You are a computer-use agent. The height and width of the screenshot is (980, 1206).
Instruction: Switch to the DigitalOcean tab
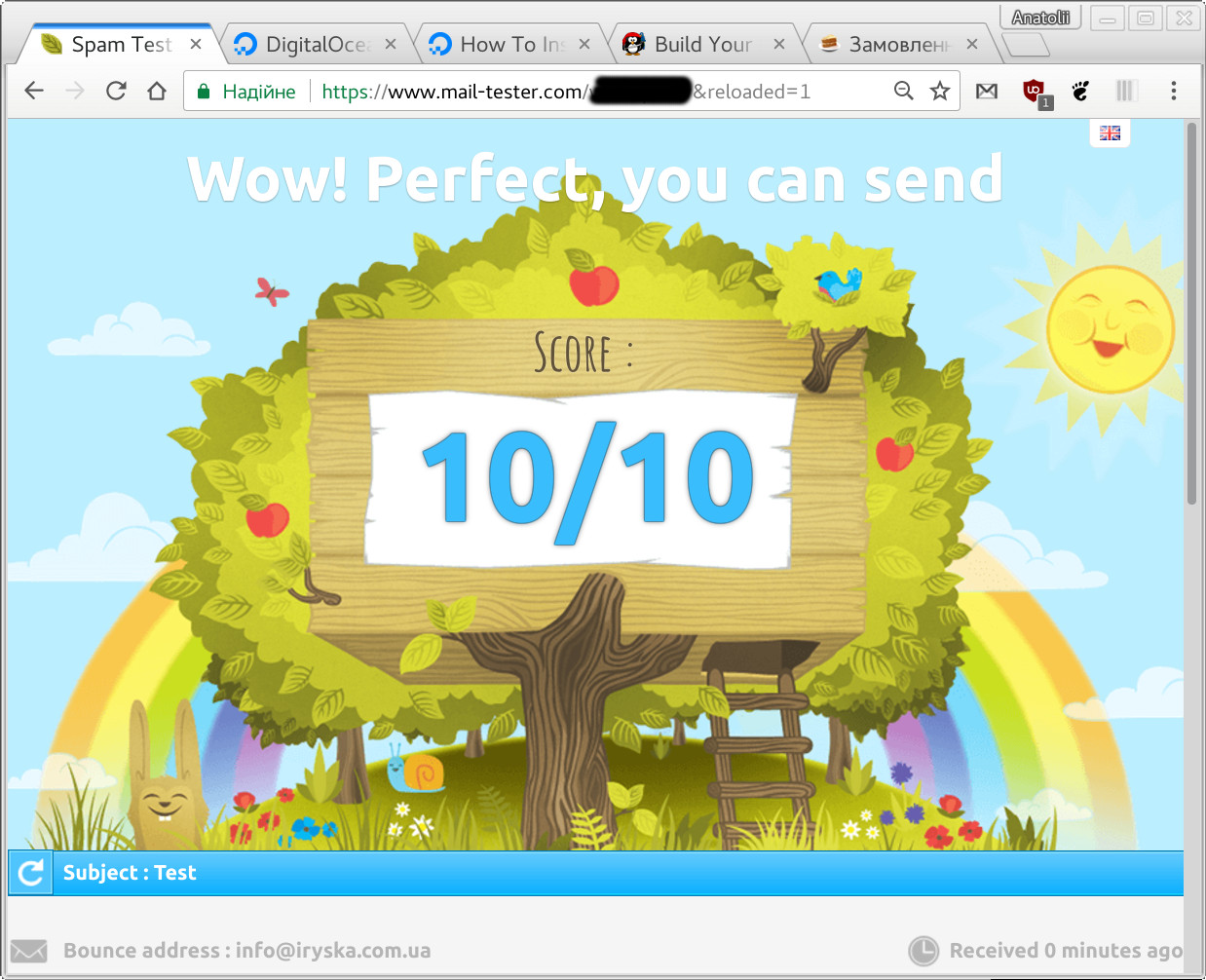pyautogui.click(x=312, y=43)
